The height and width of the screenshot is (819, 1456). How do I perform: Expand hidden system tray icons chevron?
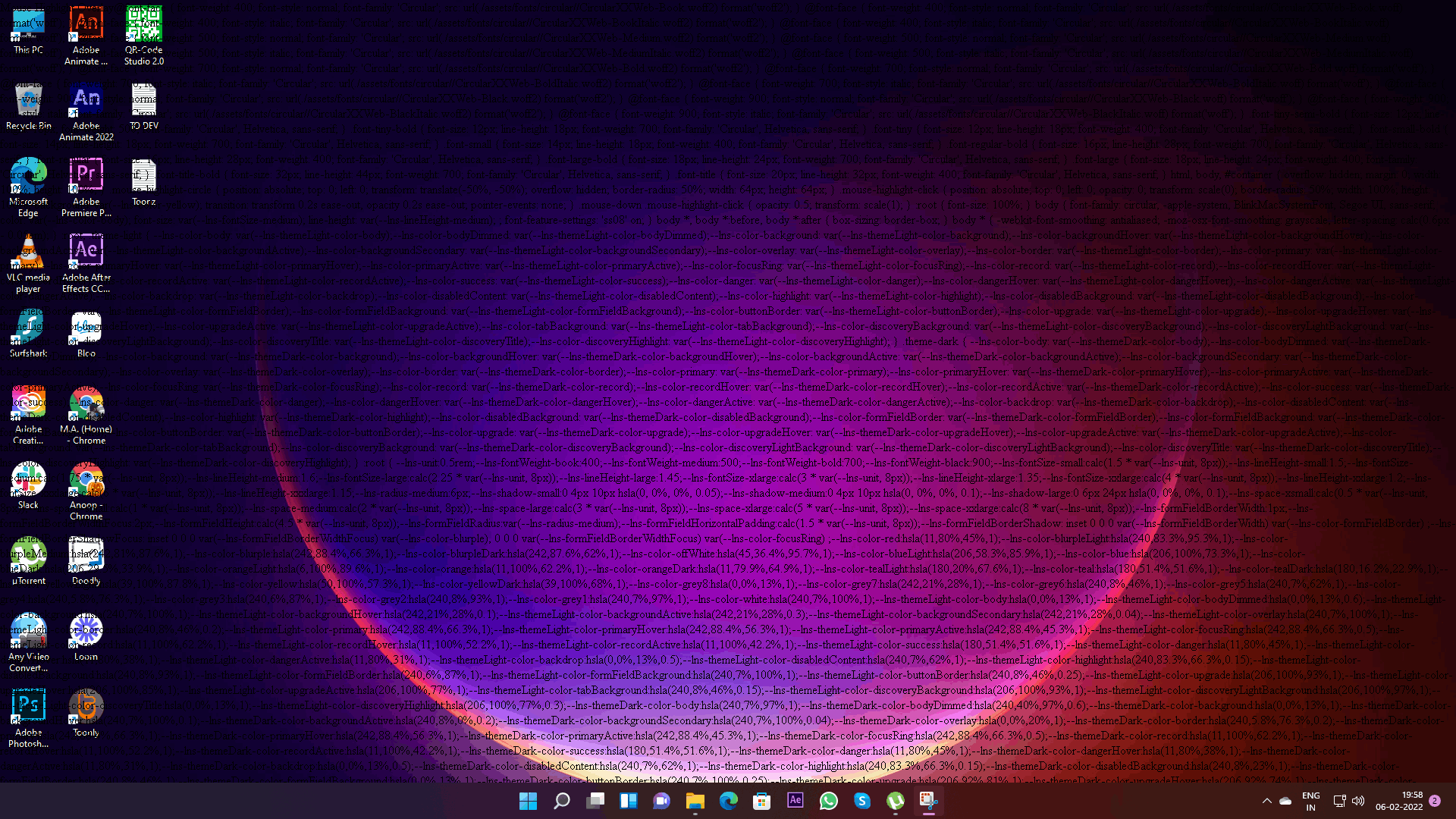point(1266,801)
